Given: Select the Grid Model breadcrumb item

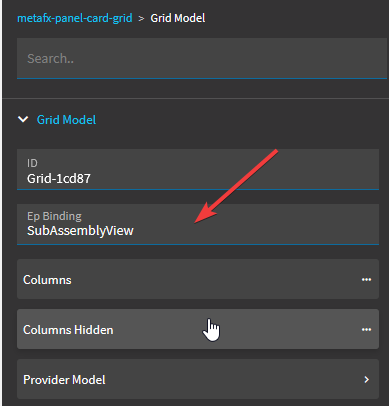Looking at the screenshot, I should point(178,18).
